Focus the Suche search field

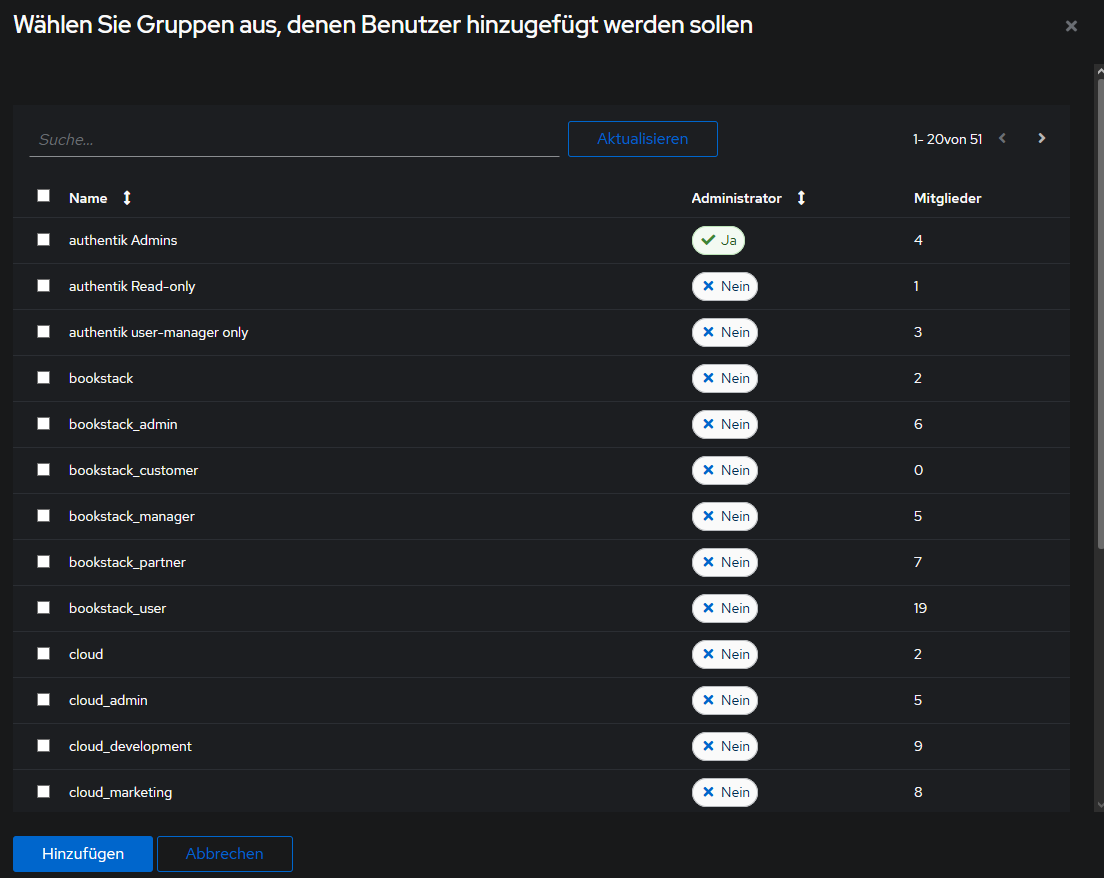click(294, 140)
